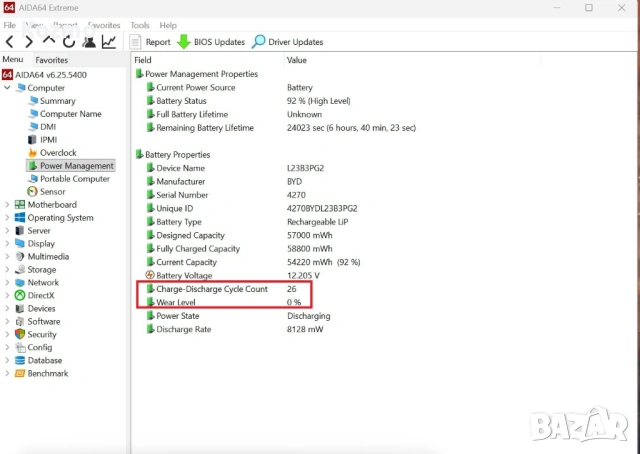Collapse the Computer tree node

(x=7, y=88)
